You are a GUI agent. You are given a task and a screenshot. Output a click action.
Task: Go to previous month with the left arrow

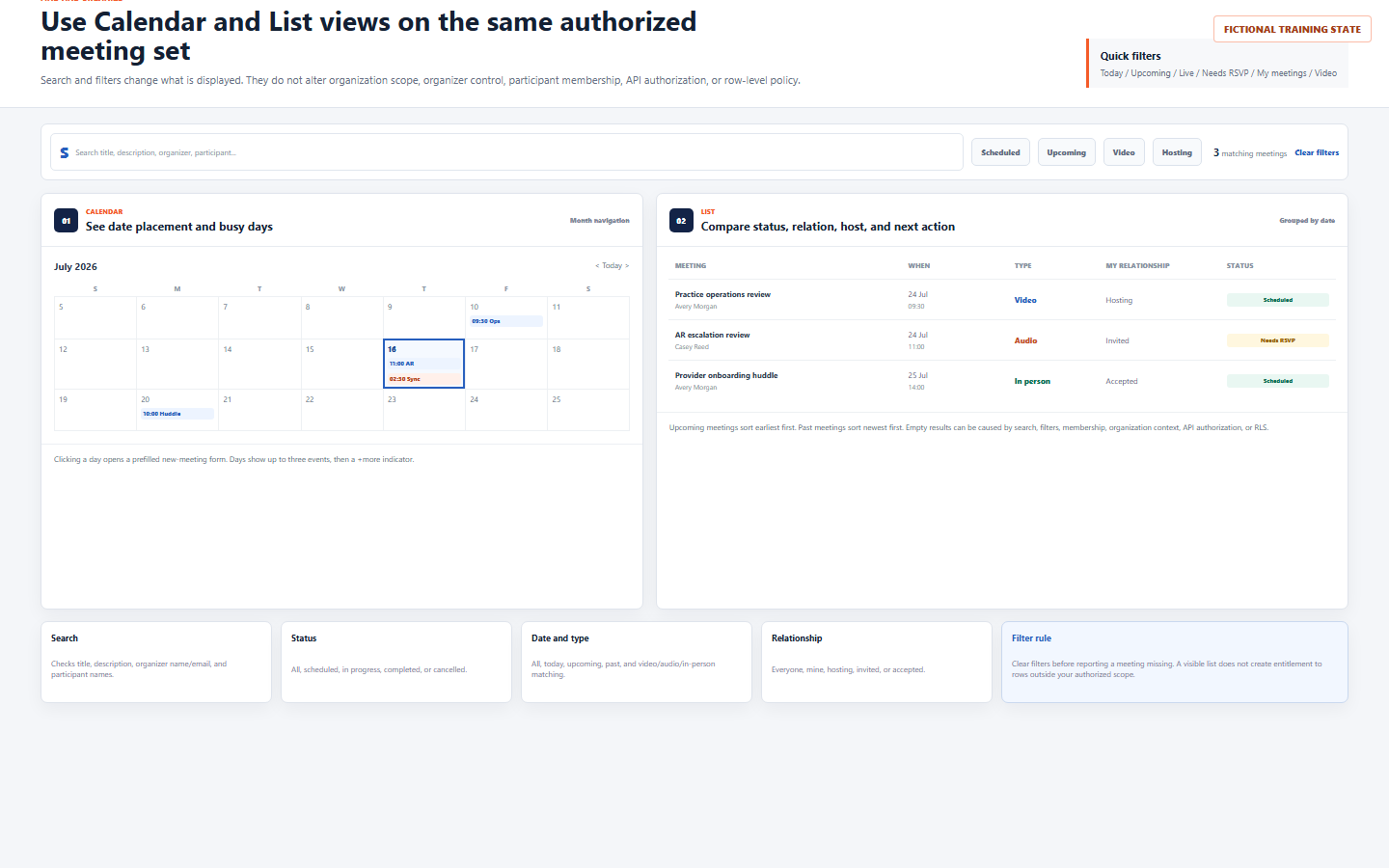click(x=597, y=265)
